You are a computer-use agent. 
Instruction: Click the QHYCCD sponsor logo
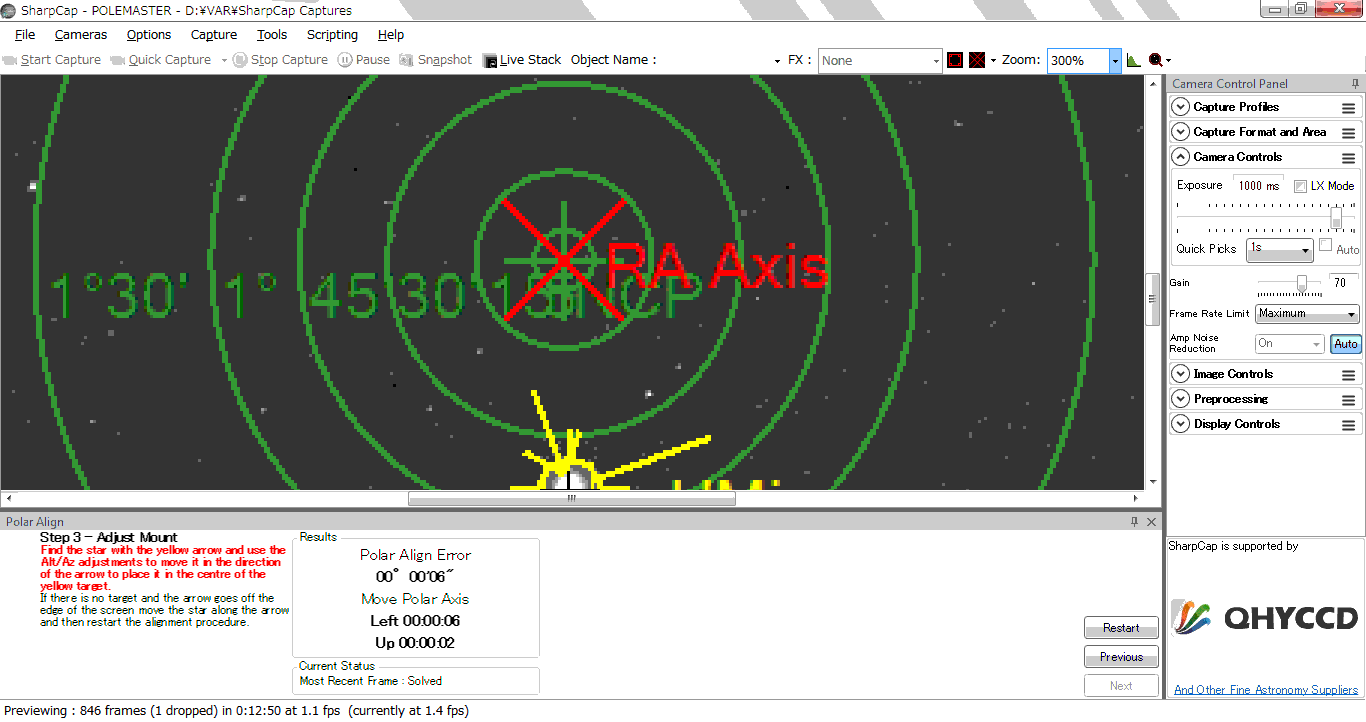point(1265,617)
